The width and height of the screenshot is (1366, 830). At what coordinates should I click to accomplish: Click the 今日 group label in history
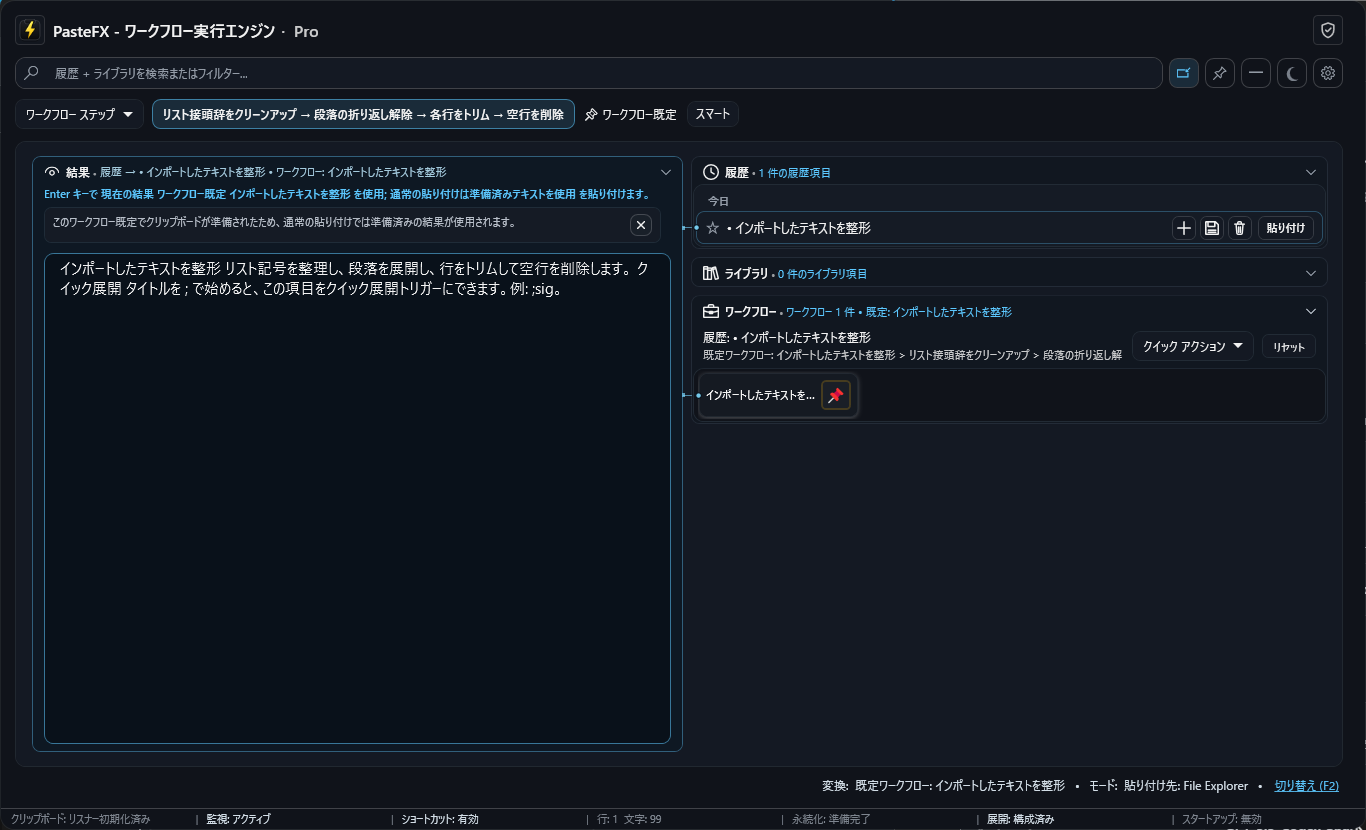point(719,201)
